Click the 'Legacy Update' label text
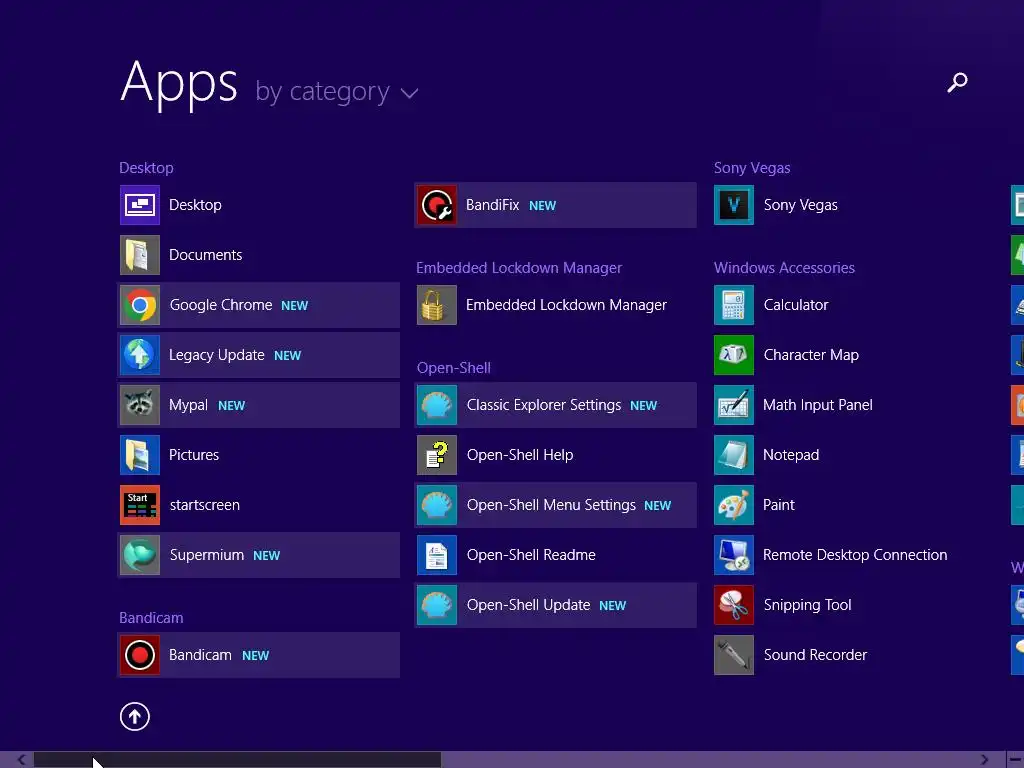1024x768 pixels. coord(217,355)
